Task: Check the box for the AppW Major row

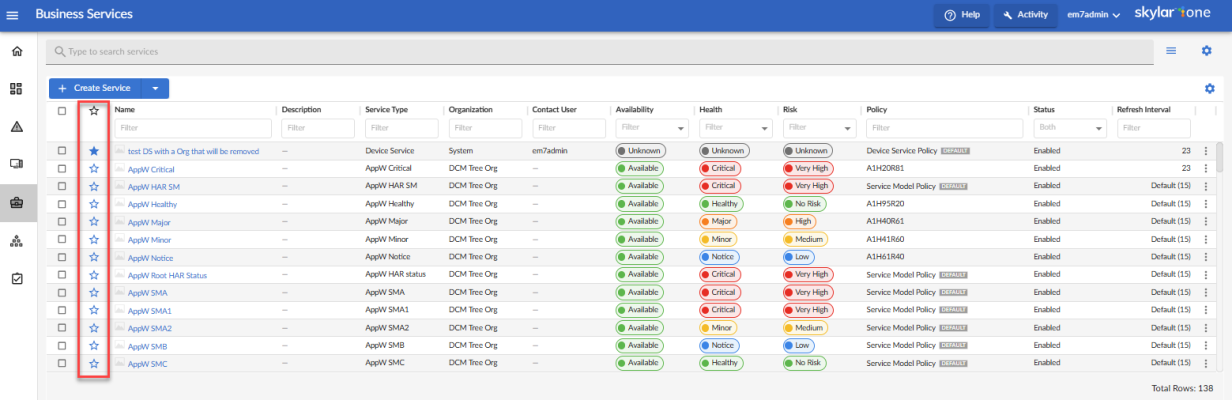Action: (x=62, y=222)
